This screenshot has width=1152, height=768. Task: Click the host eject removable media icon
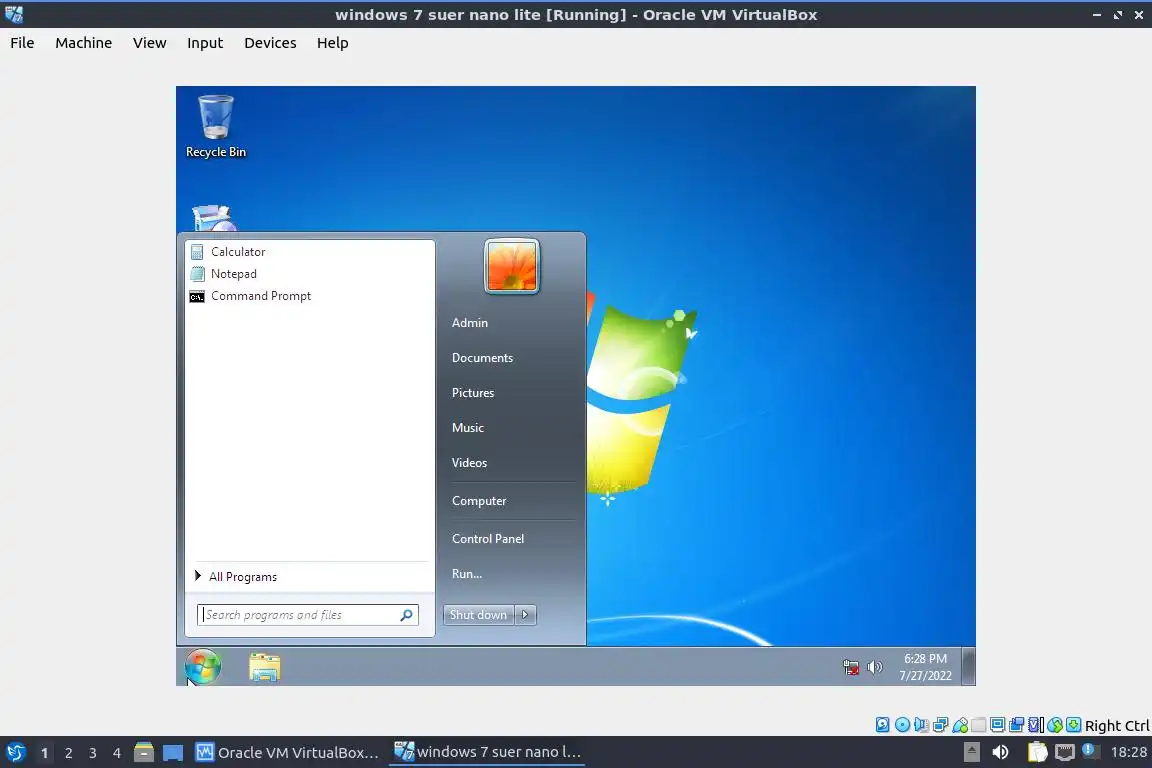click(971, 752)
